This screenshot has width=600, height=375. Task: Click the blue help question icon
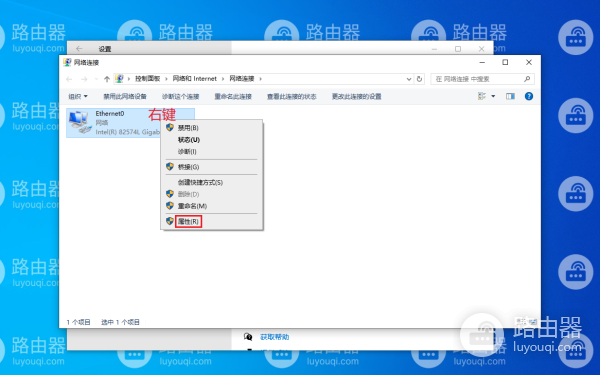point(529,96)
